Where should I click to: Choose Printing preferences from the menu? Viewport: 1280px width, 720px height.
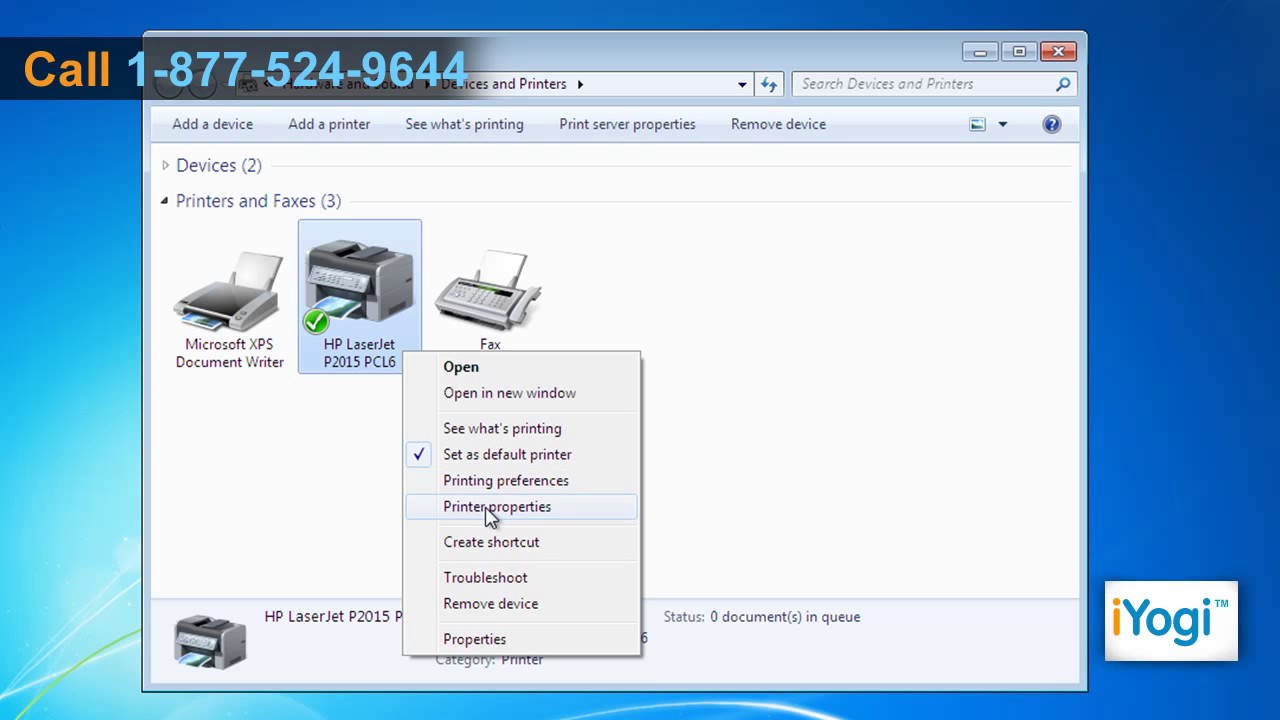pyautogui.click(x=521, y=480)
